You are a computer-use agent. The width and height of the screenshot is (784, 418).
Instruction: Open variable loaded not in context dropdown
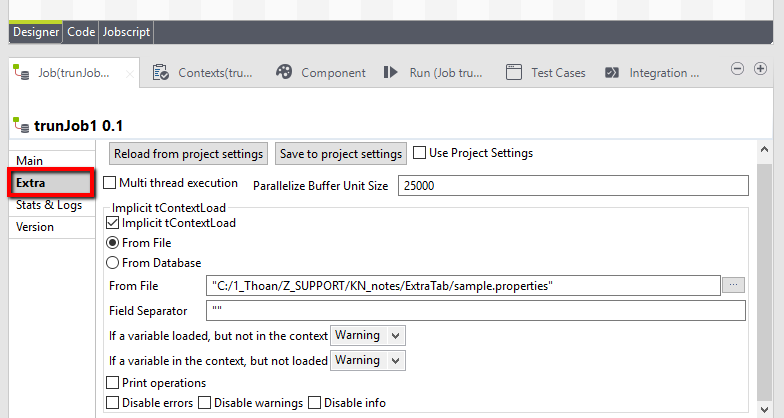point(368,335)
